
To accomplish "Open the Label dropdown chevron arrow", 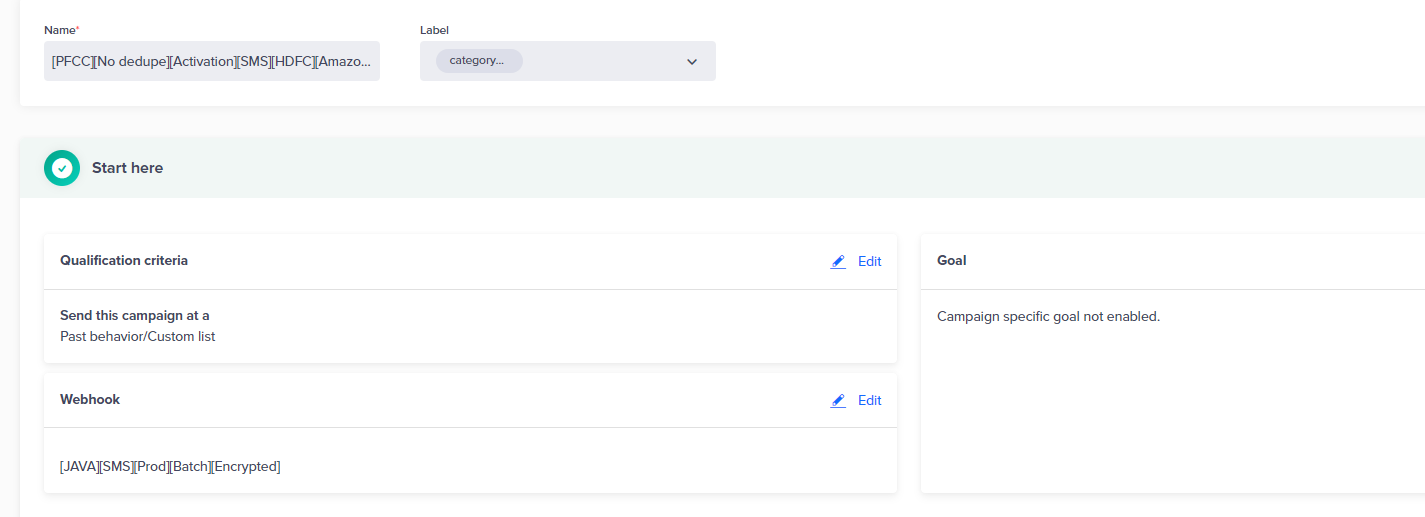I will point(692,62).
